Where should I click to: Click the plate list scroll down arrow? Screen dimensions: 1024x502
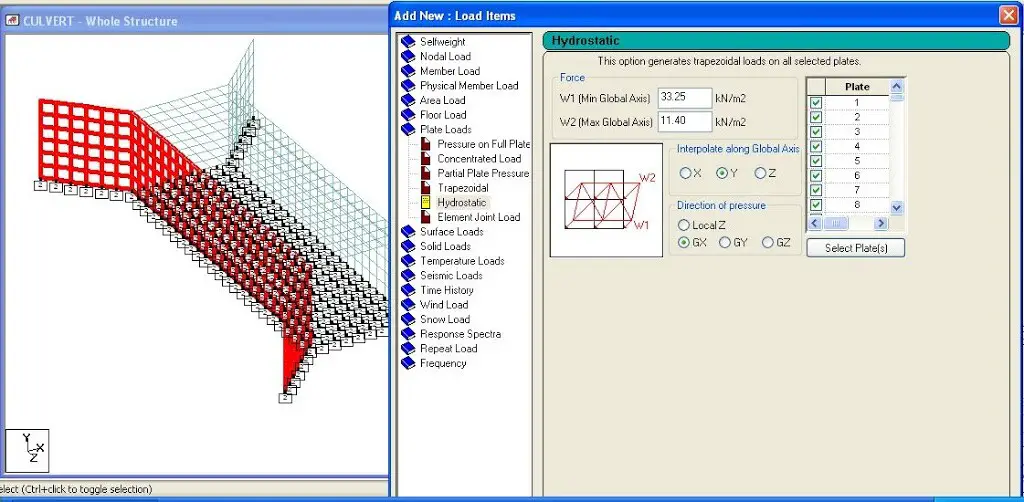(x=897, y=208)
